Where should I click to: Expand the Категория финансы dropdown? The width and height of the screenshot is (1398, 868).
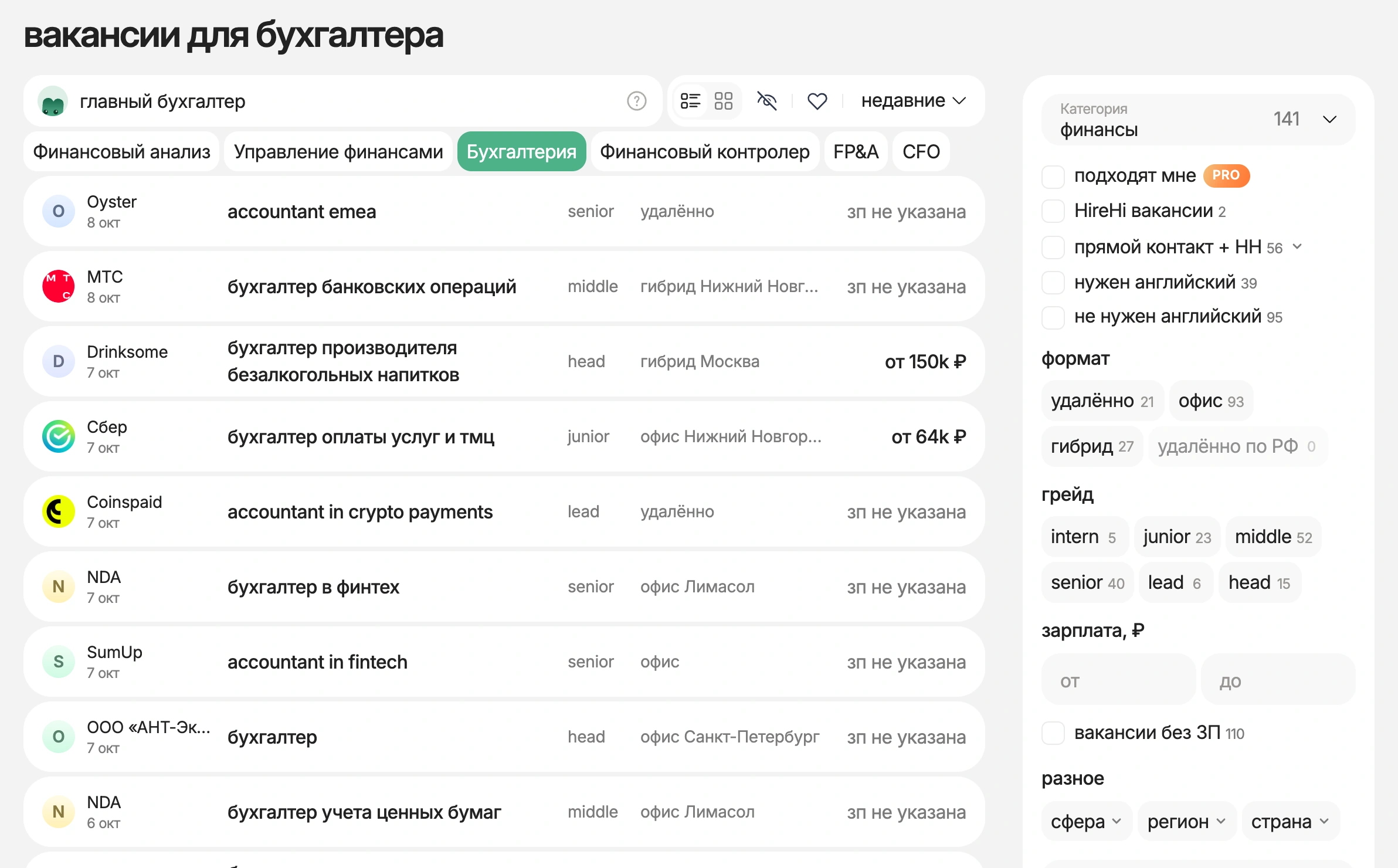tap(1198, 120)
